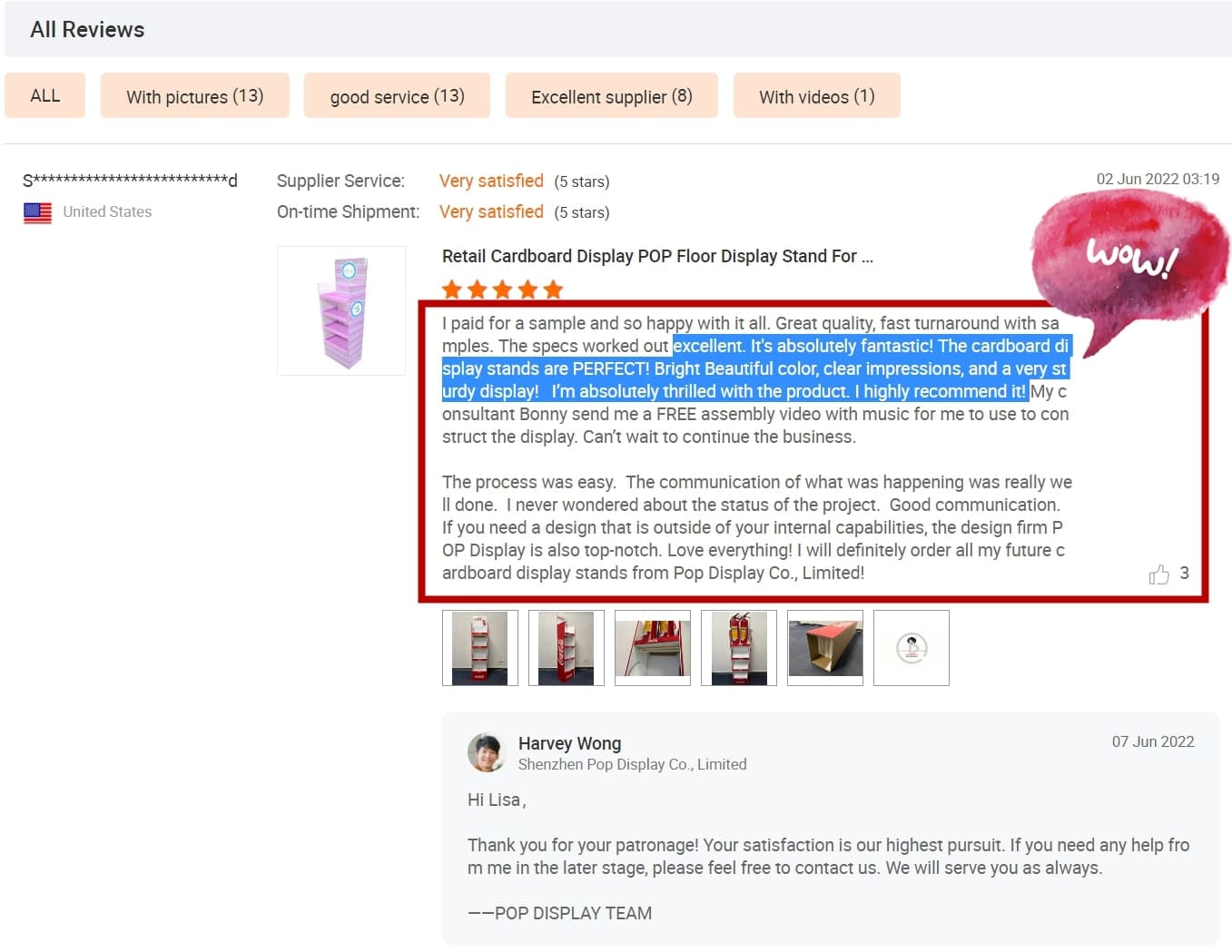Open the pink display stand product image
The width and height of the screenshot is (1232, 952).
[341, 310]
